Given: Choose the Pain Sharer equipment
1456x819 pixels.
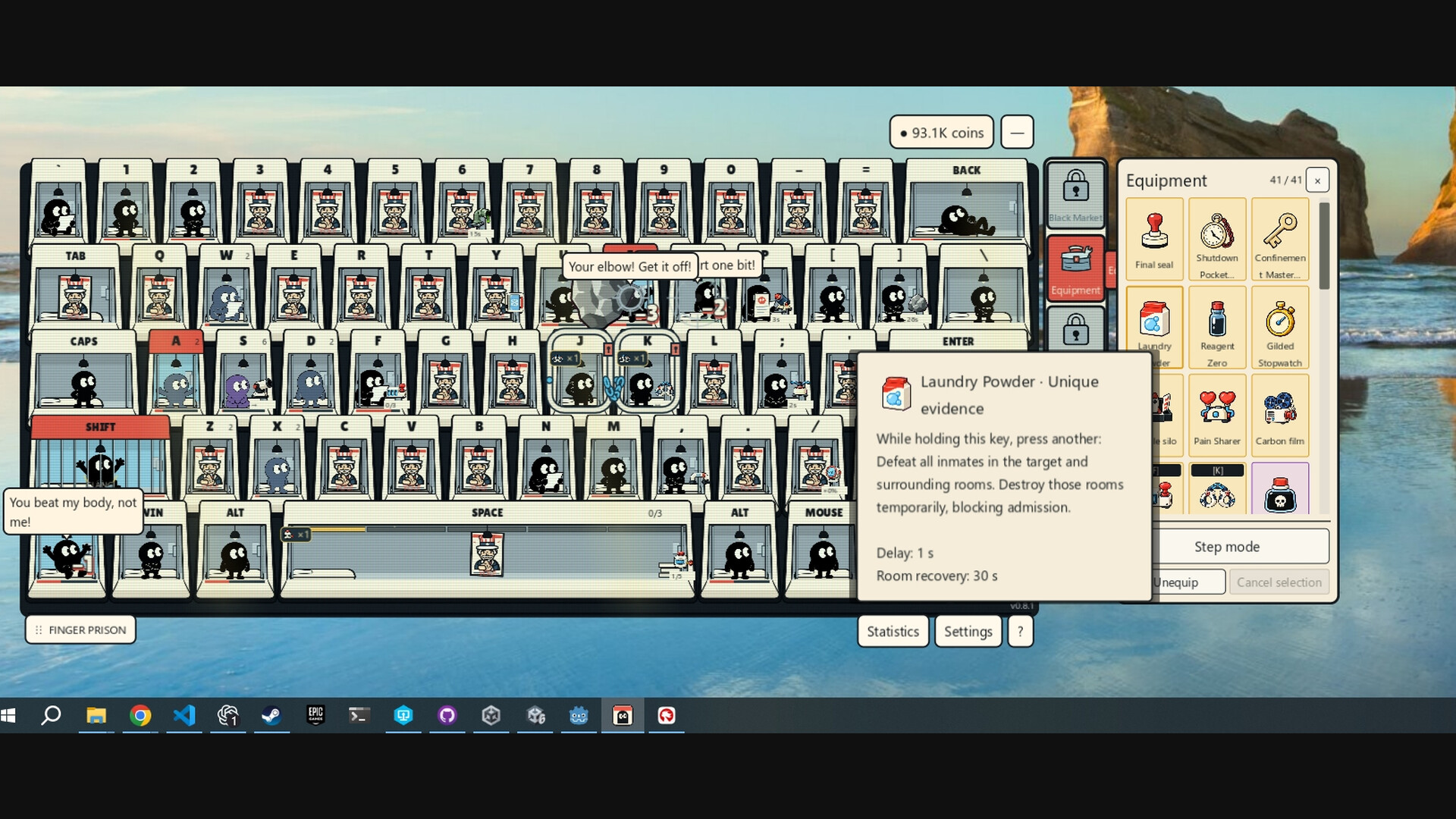Looking at the screenshot, I should click(x=1217, y=416).
